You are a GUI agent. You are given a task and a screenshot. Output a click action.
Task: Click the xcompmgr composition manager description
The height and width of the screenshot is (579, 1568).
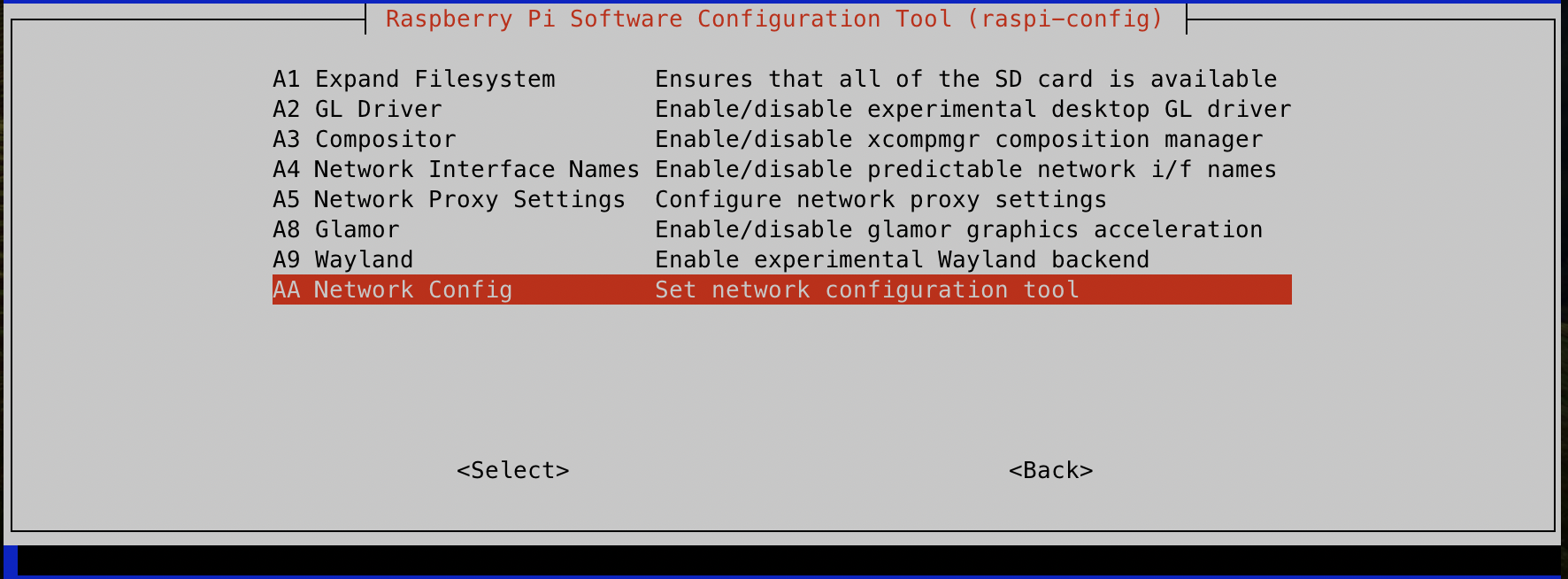958,139
